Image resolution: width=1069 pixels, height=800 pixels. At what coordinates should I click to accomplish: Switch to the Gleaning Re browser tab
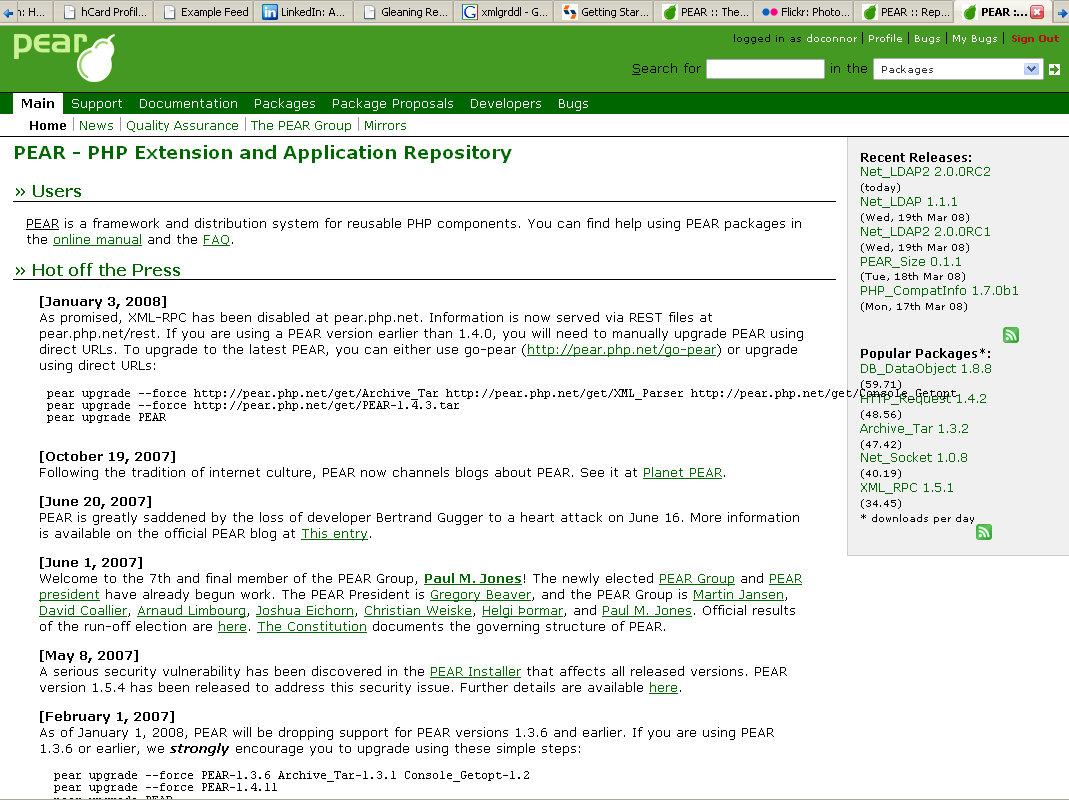tap(405, 12)
